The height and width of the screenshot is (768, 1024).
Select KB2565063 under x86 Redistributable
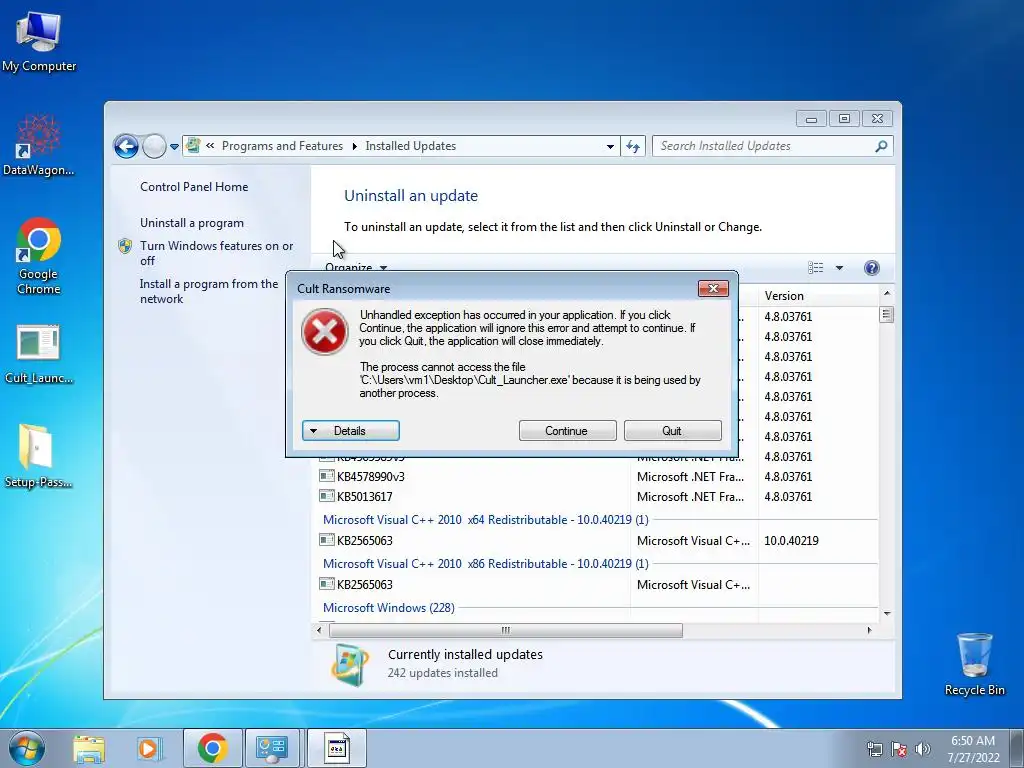pos(364,584)
